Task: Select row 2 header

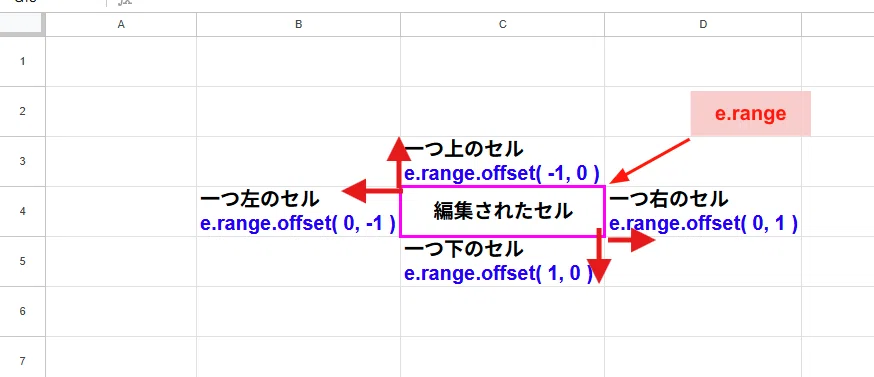Action: (x=22, y=112)
